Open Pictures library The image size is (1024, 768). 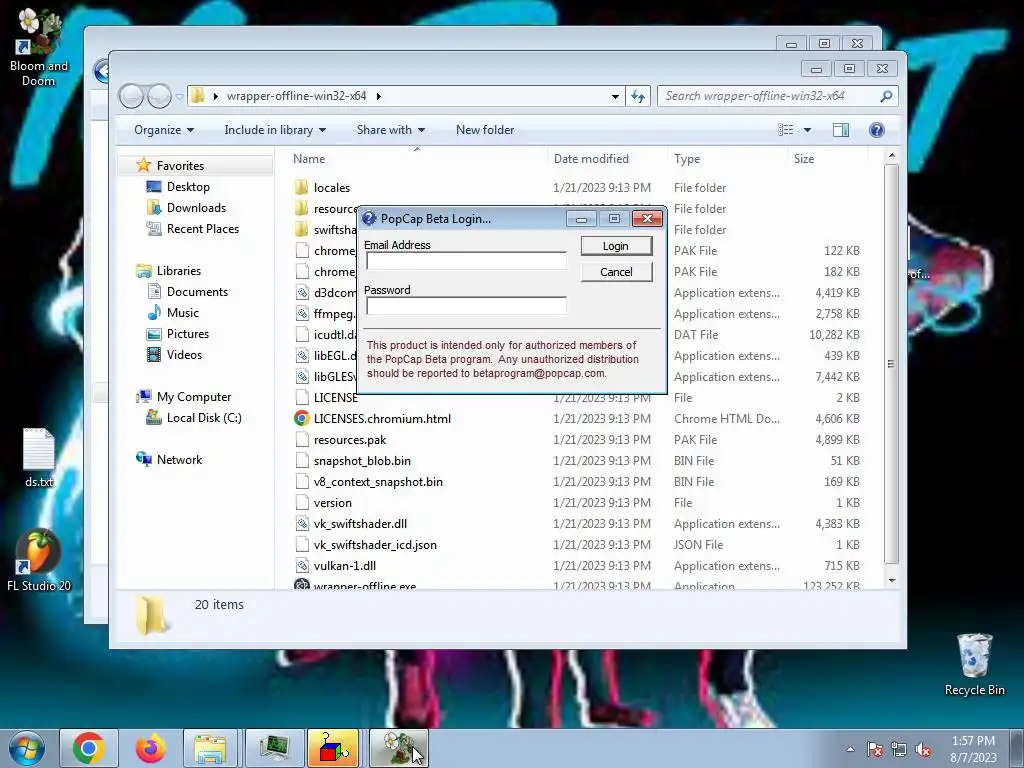tap(187, 334)
